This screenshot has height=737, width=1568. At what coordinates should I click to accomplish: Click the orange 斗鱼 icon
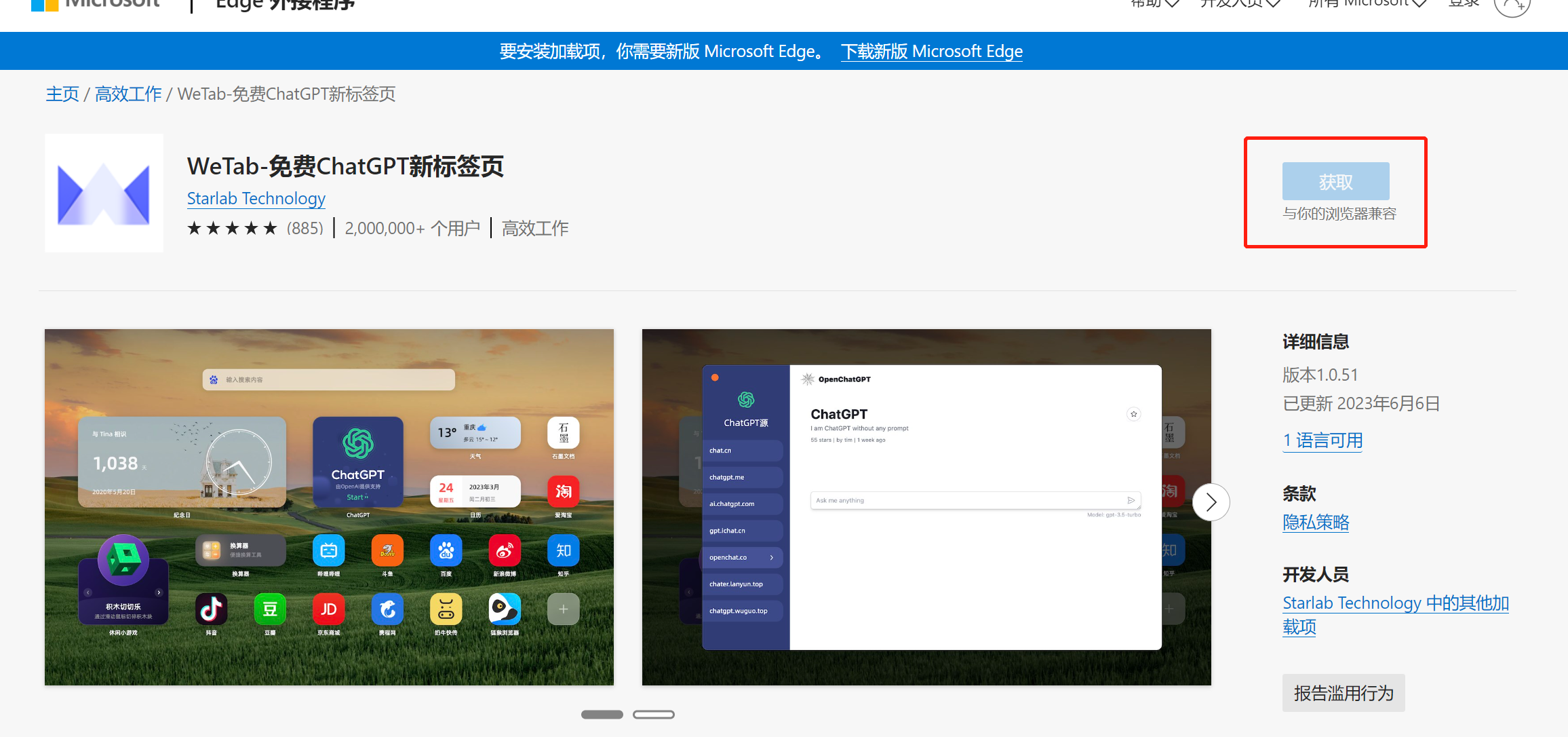[x=387, y=550]
